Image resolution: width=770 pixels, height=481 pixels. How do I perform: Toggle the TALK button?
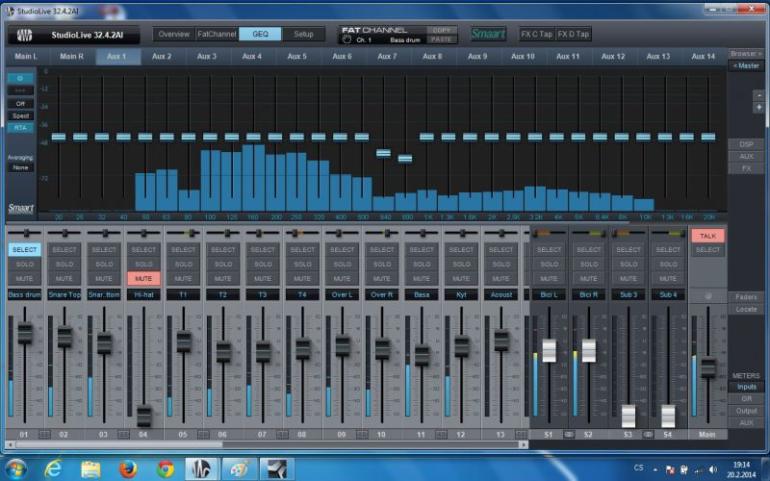coord(708,236)
